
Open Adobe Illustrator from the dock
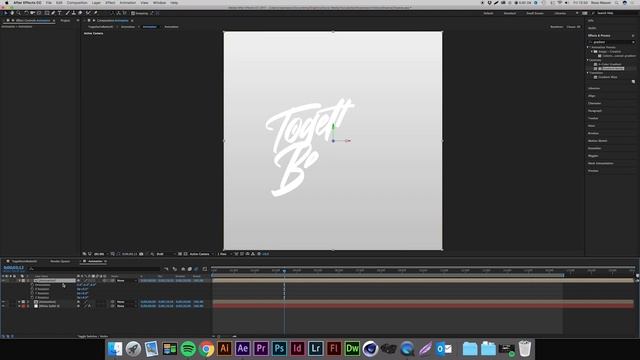pyautogui.click(x=224, y=349)
